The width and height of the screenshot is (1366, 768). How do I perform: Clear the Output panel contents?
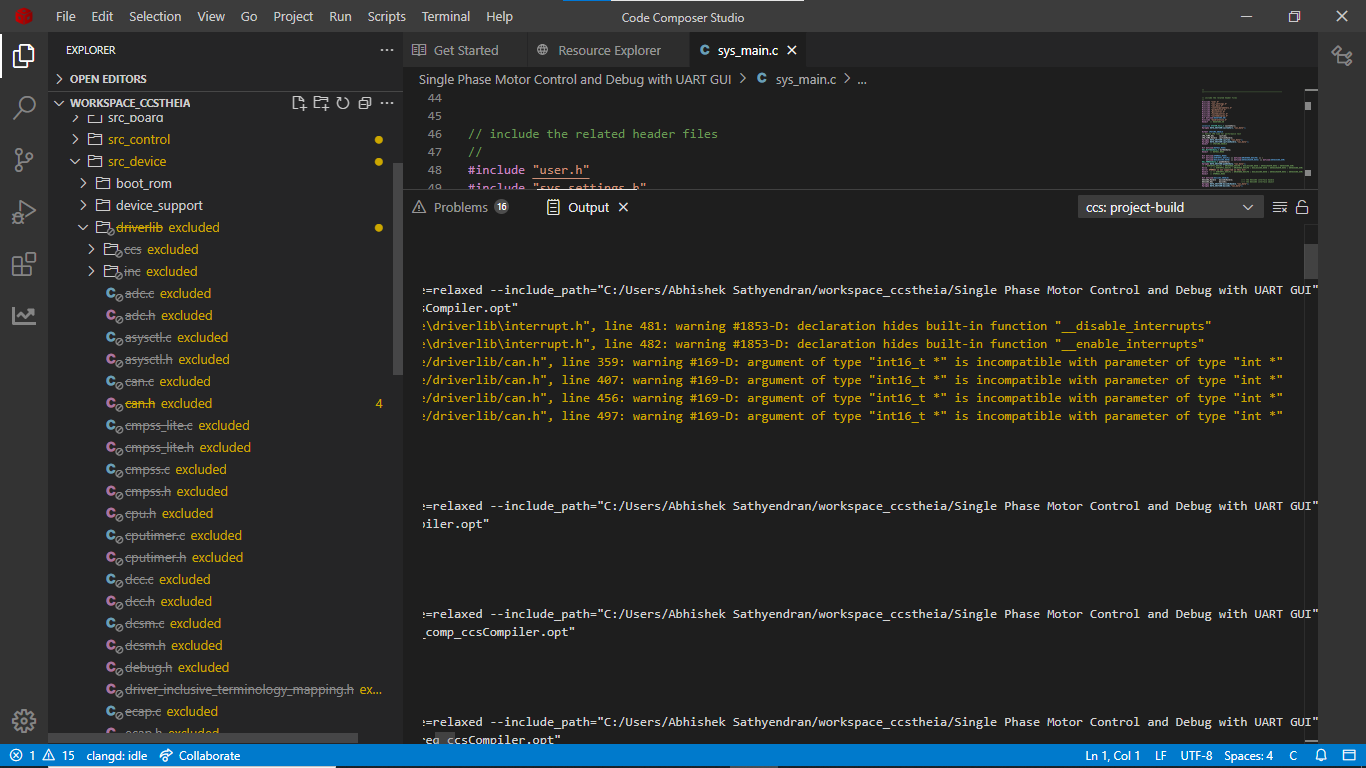pos(1280,207)
